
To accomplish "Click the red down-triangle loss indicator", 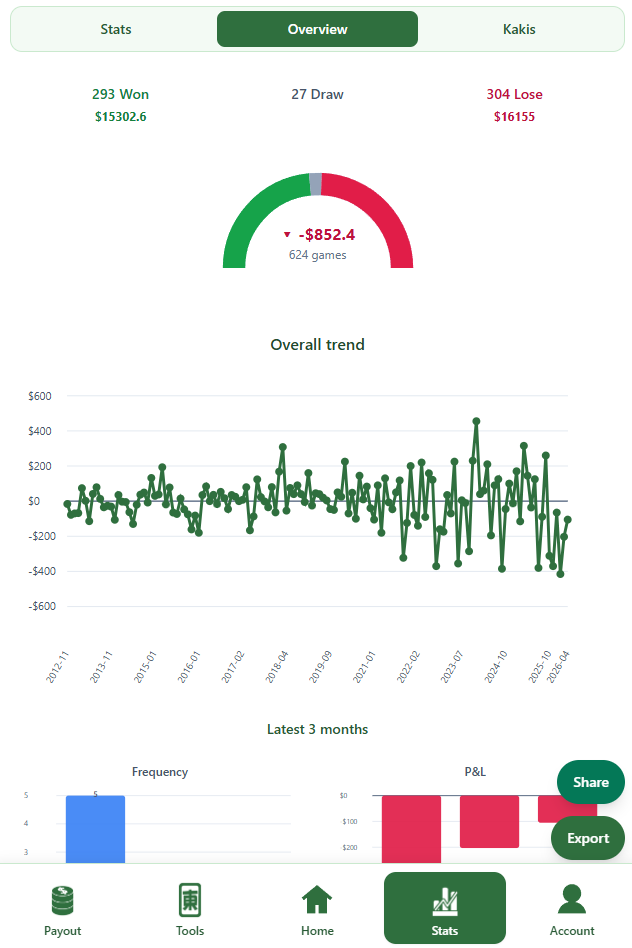I will coord(287,235).
